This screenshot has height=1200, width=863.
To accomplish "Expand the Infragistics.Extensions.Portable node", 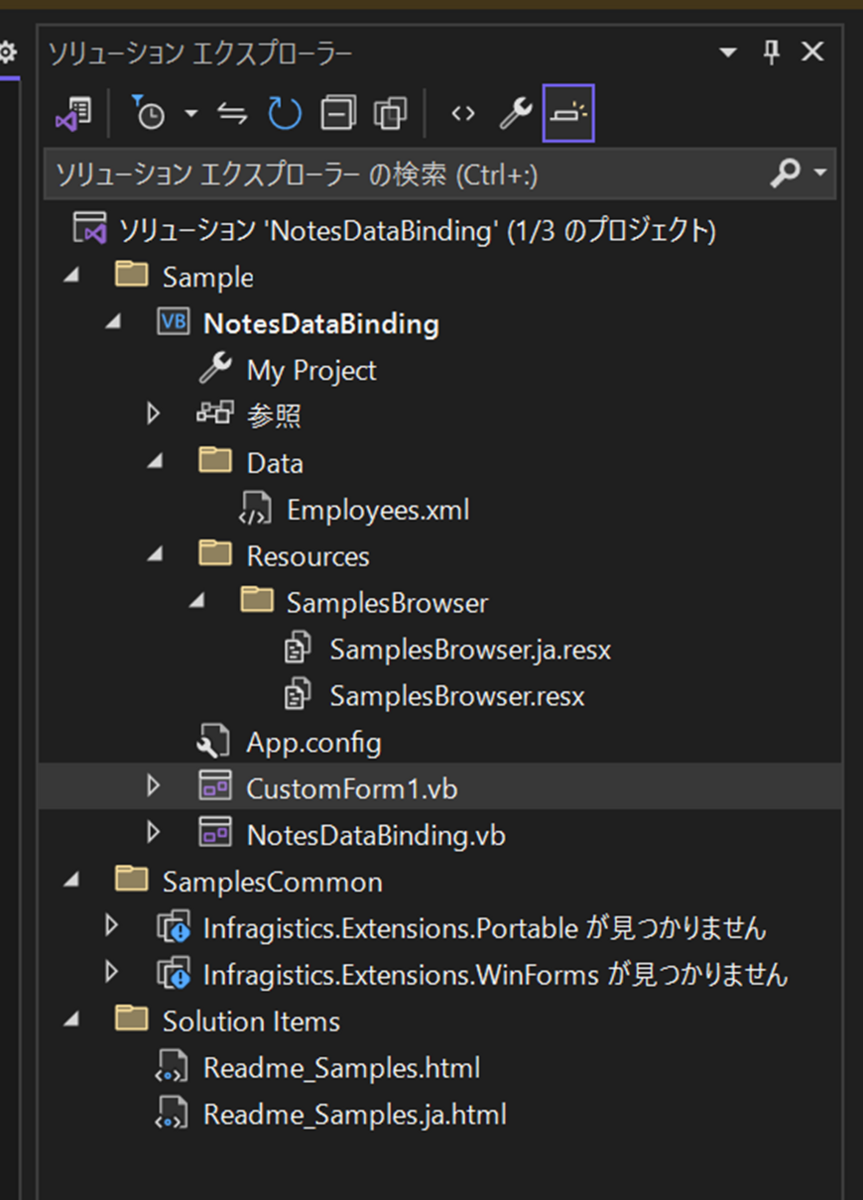I will click(x=112, y=926).
